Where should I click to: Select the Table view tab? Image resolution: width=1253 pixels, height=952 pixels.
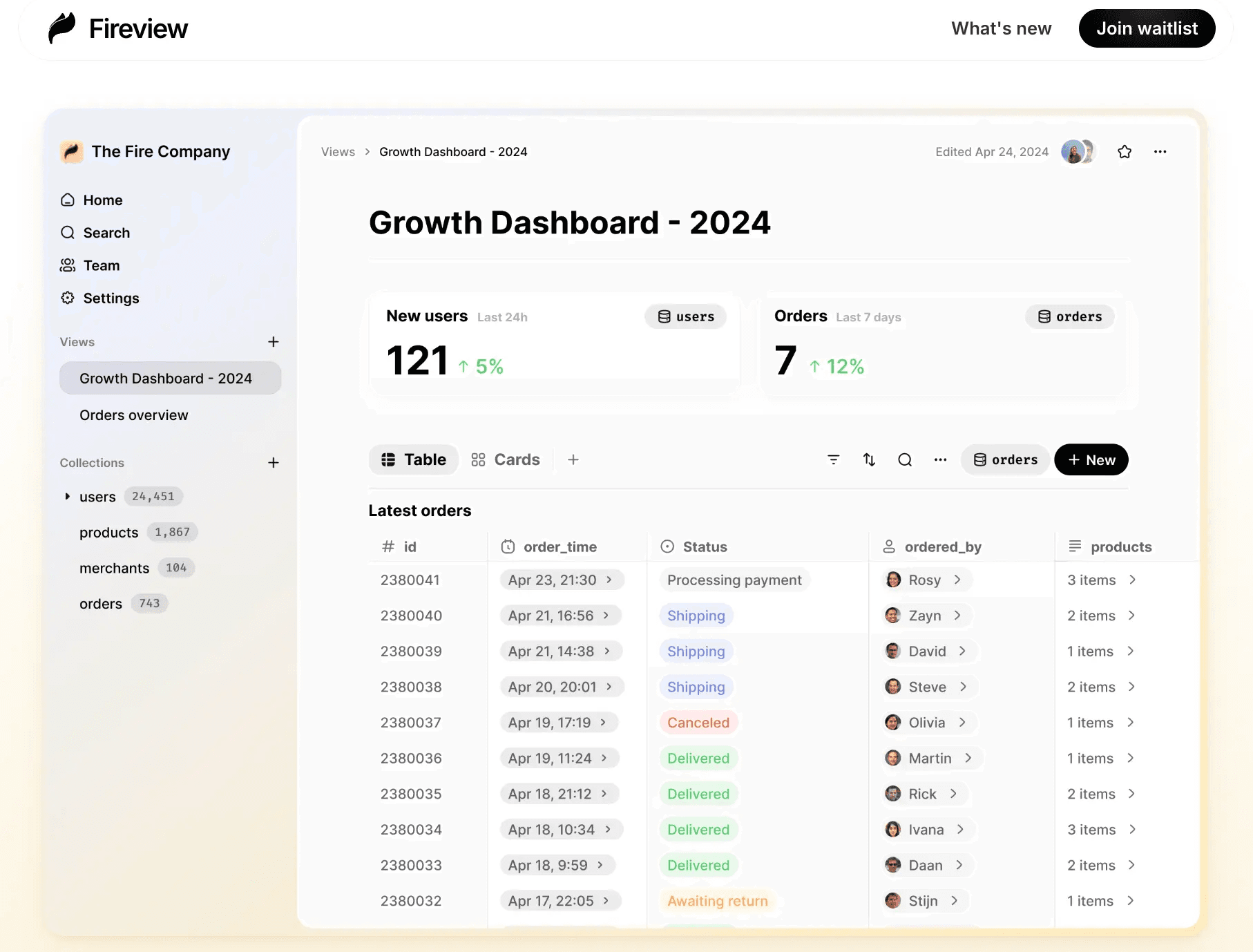[x=414, y=460]
